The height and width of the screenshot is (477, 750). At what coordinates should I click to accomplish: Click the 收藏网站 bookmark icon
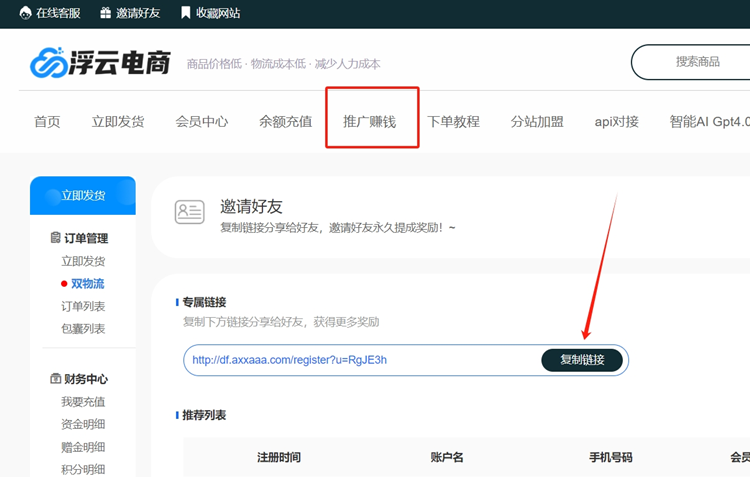coord(185,13)
